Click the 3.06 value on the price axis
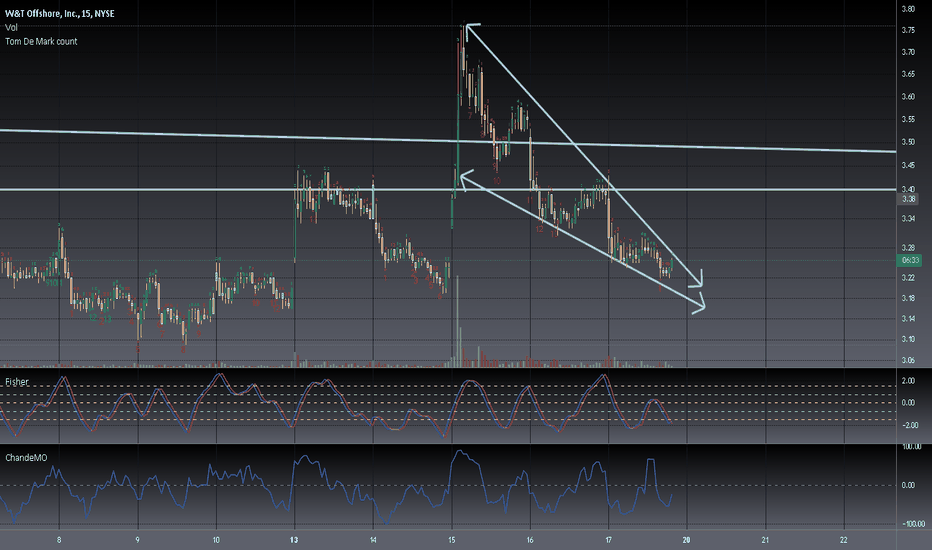The image size is (932, 550). coord(908,360)
